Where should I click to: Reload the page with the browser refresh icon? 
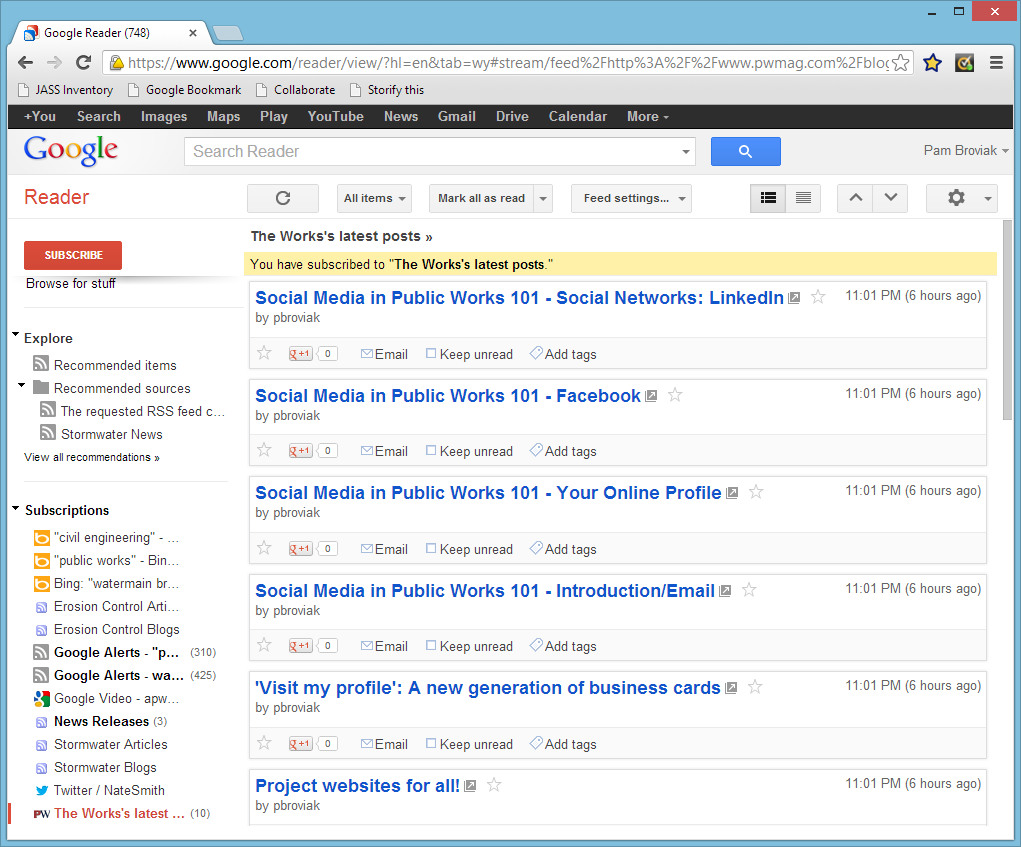[x=83, y=62]
